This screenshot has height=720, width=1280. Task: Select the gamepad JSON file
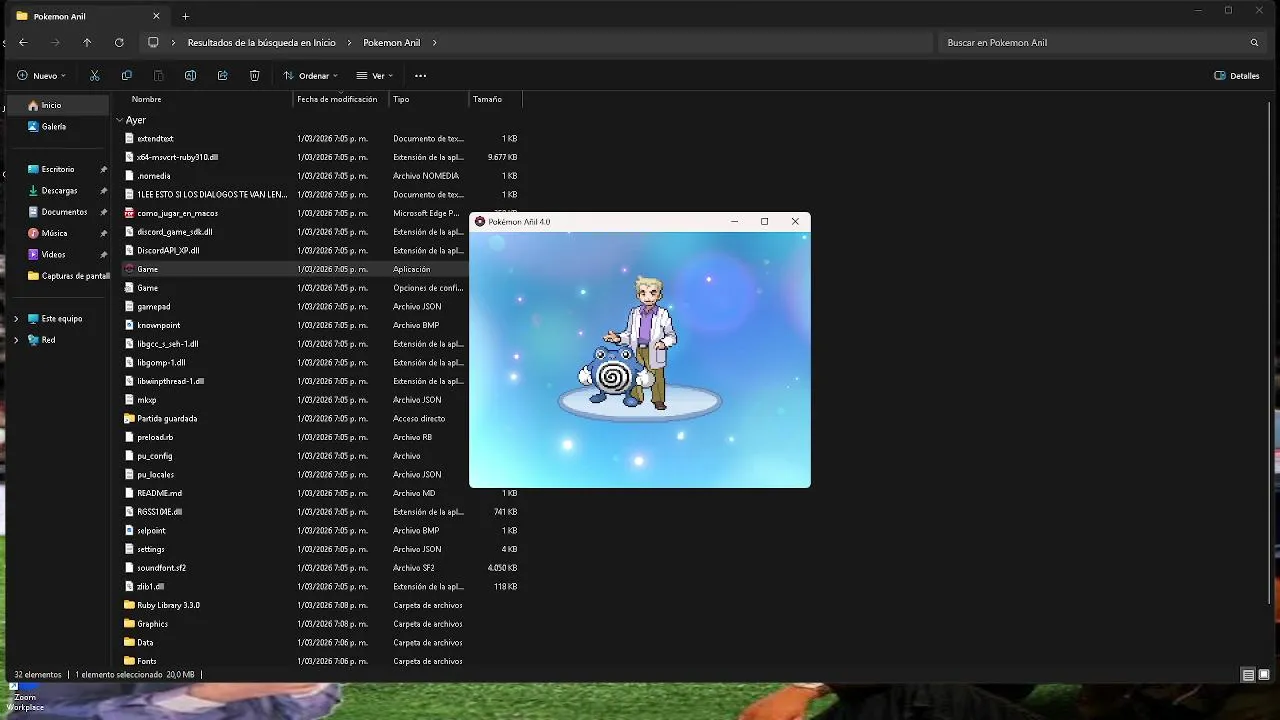coord(153,306)
